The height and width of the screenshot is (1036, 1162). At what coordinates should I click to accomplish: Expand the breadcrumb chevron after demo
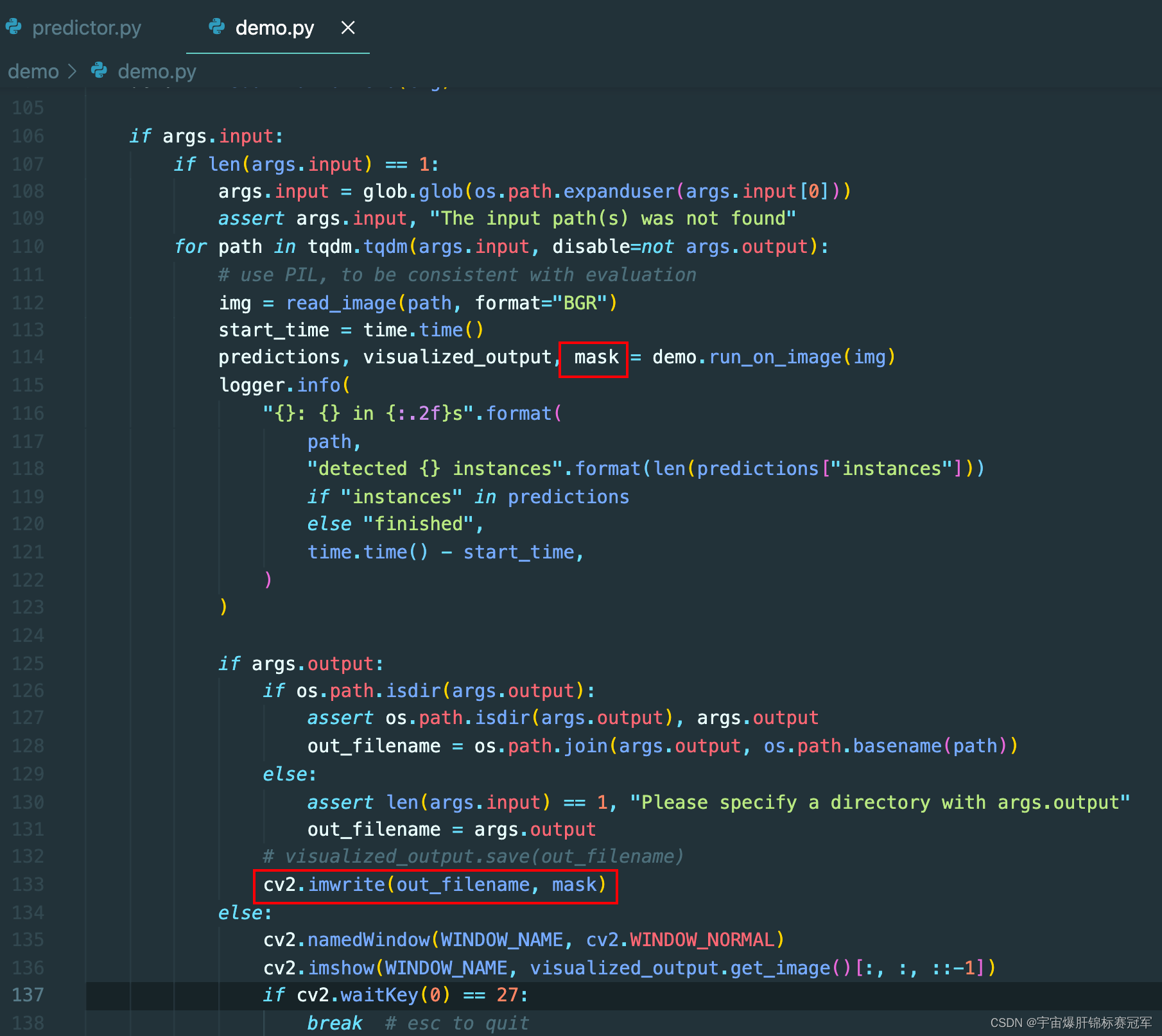(72, 71)
